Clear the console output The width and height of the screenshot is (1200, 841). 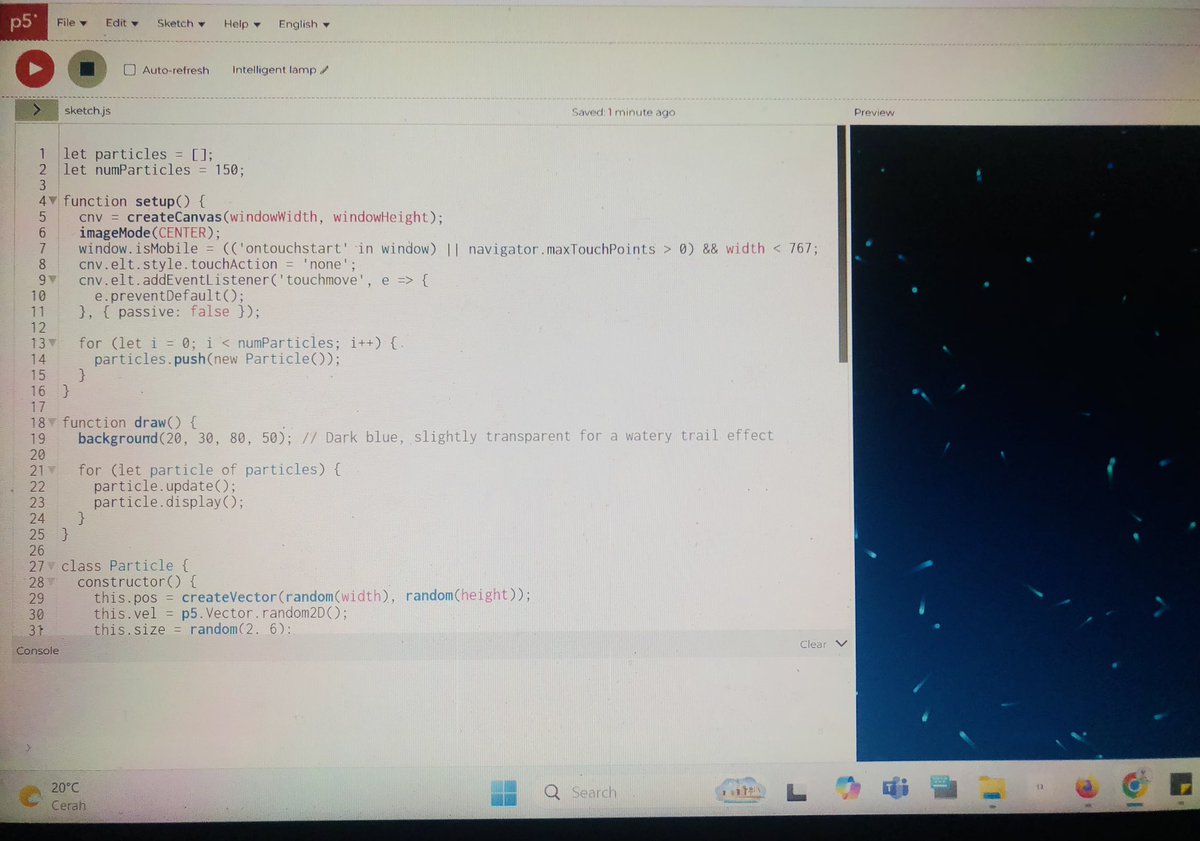tap(813, 645)
